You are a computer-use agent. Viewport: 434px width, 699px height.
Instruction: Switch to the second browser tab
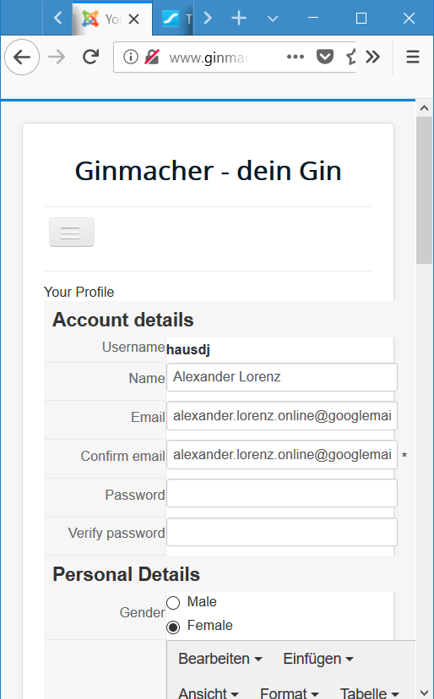(176, 19)
